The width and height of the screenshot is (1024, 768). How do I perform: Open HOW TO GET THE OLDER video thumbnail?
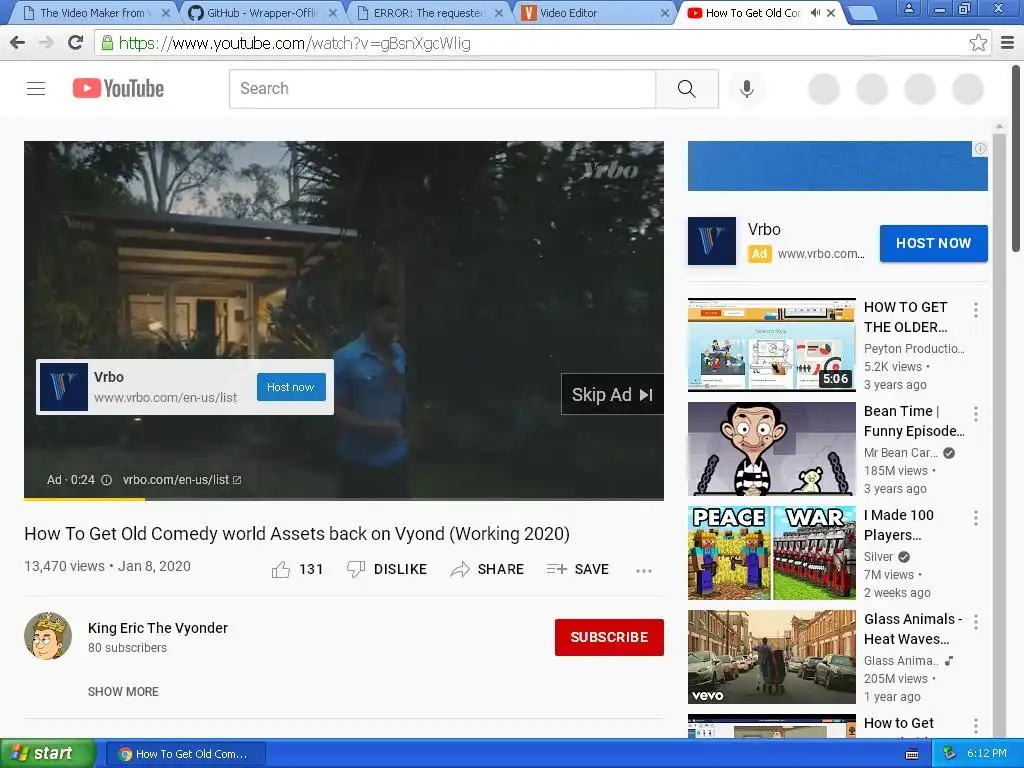coord(771,345)
